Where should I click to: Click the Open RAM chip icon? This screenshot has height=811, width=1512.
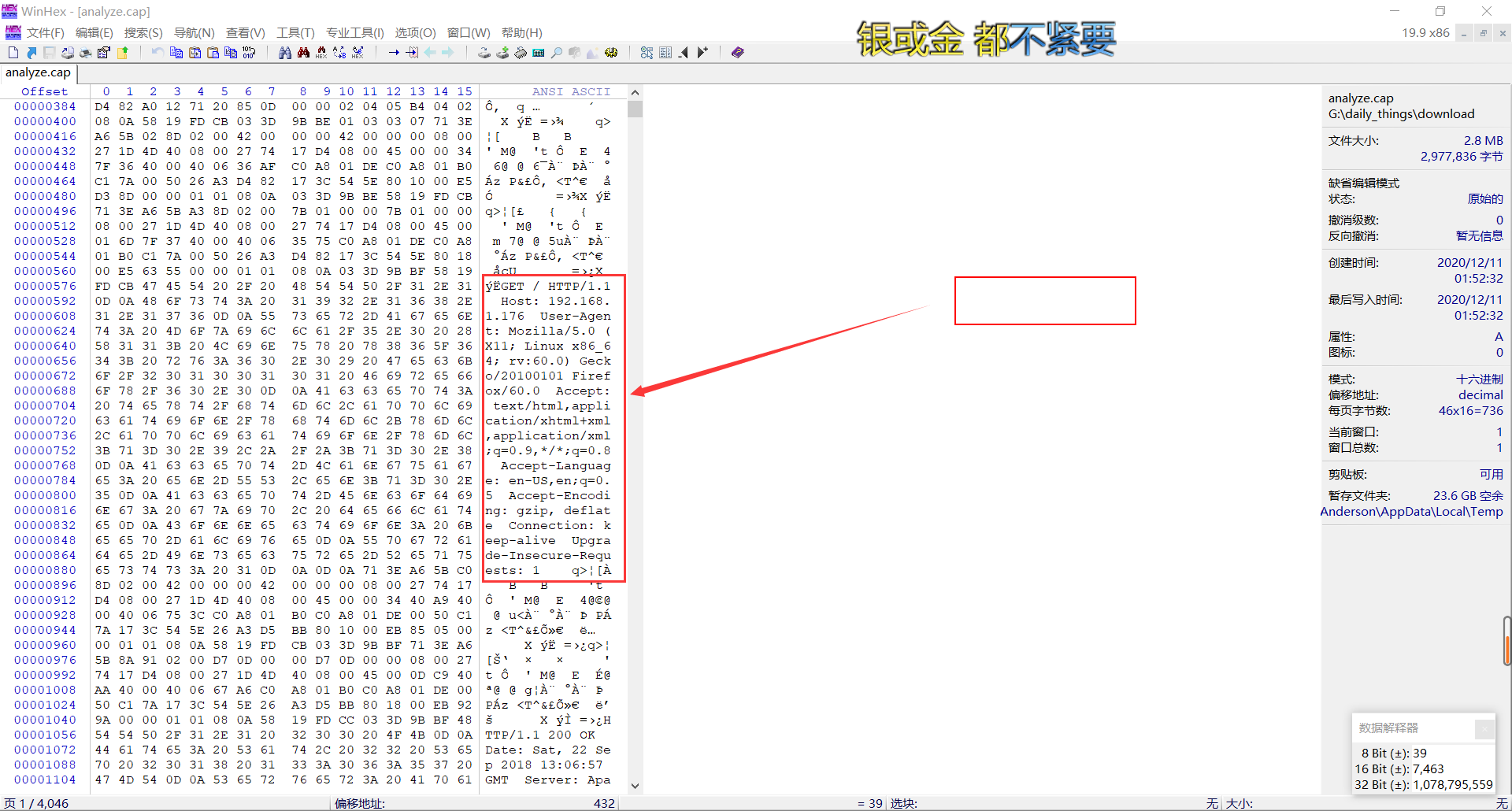click(x=521, y=53)
